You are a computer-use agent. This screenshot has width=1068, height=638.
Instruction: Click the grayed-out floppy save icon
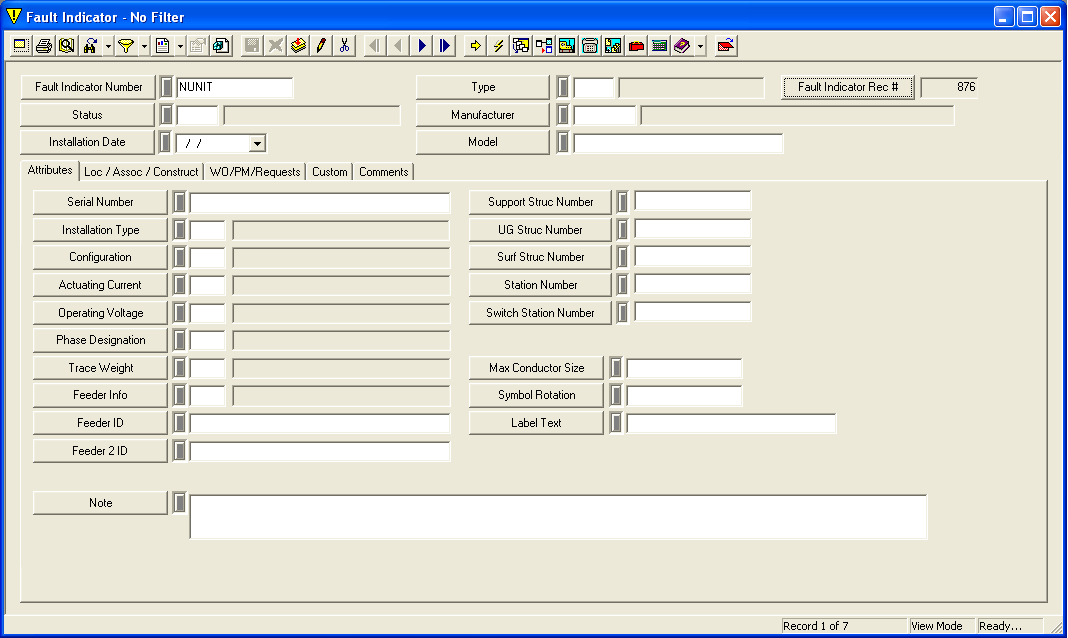252,46
